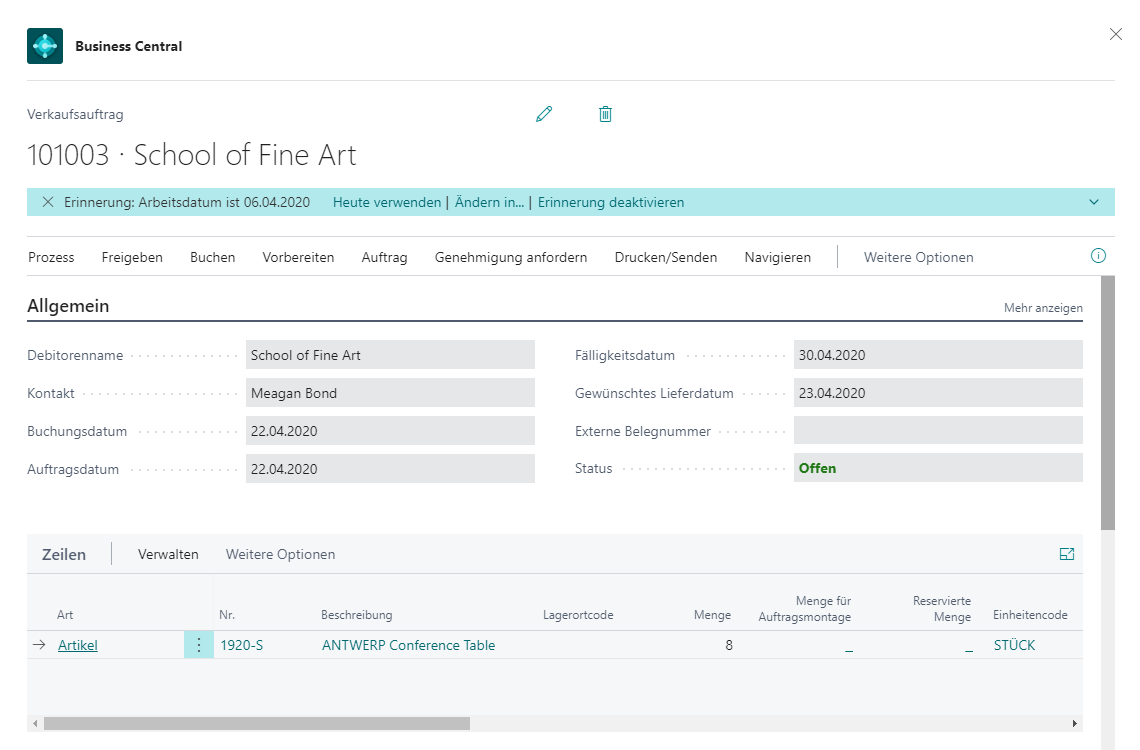This screenshot has width=1140, height=750.
Task: Click the Gewünschtes Lieferdatum field
Action: tap(938, 393)
